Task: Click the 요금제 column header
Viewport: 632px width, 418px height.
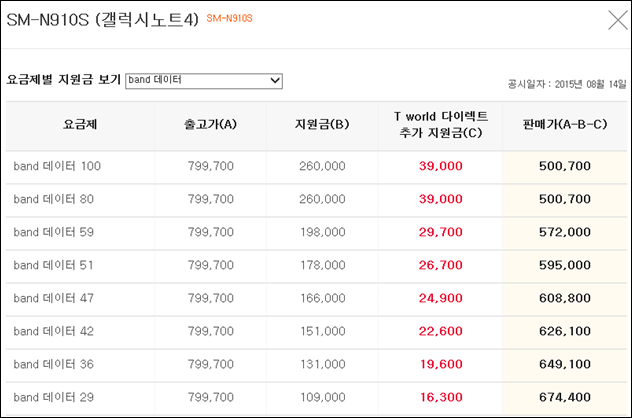Action: coord(80,124)
